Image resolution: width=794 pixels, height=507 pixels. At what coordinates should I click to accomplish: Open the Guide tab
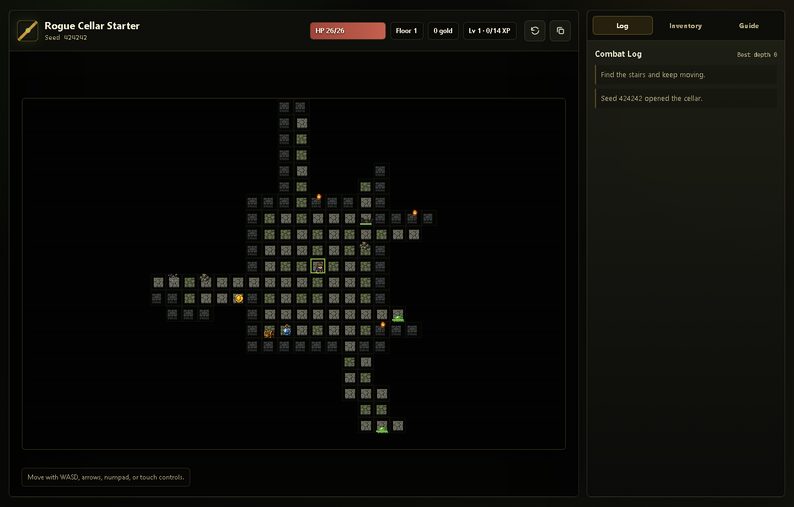[x=748, y=26]
